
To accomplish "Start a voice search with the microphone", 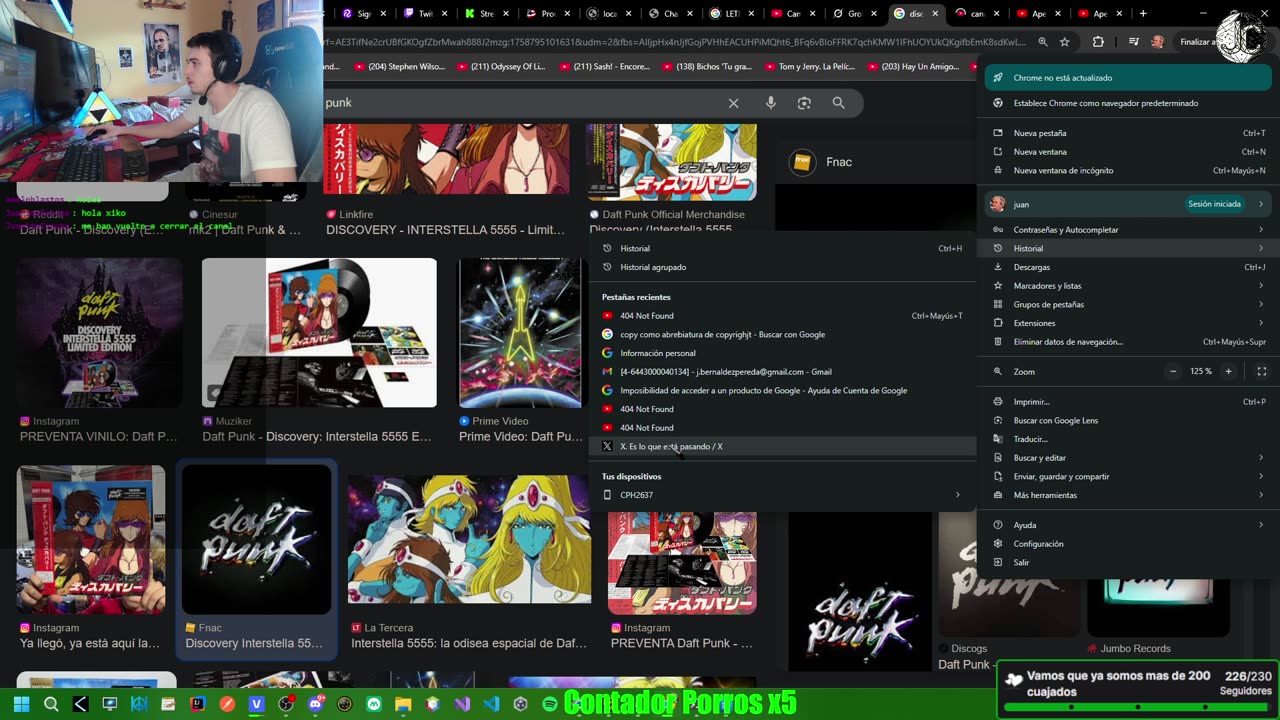I will point(770,103).
